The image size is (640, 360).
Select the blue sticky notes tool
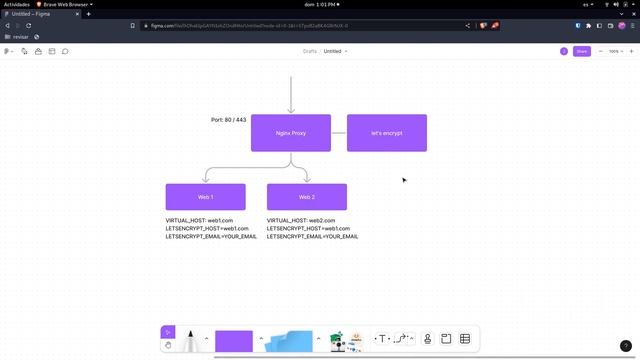pyautogui.click(x=289, y=341)
